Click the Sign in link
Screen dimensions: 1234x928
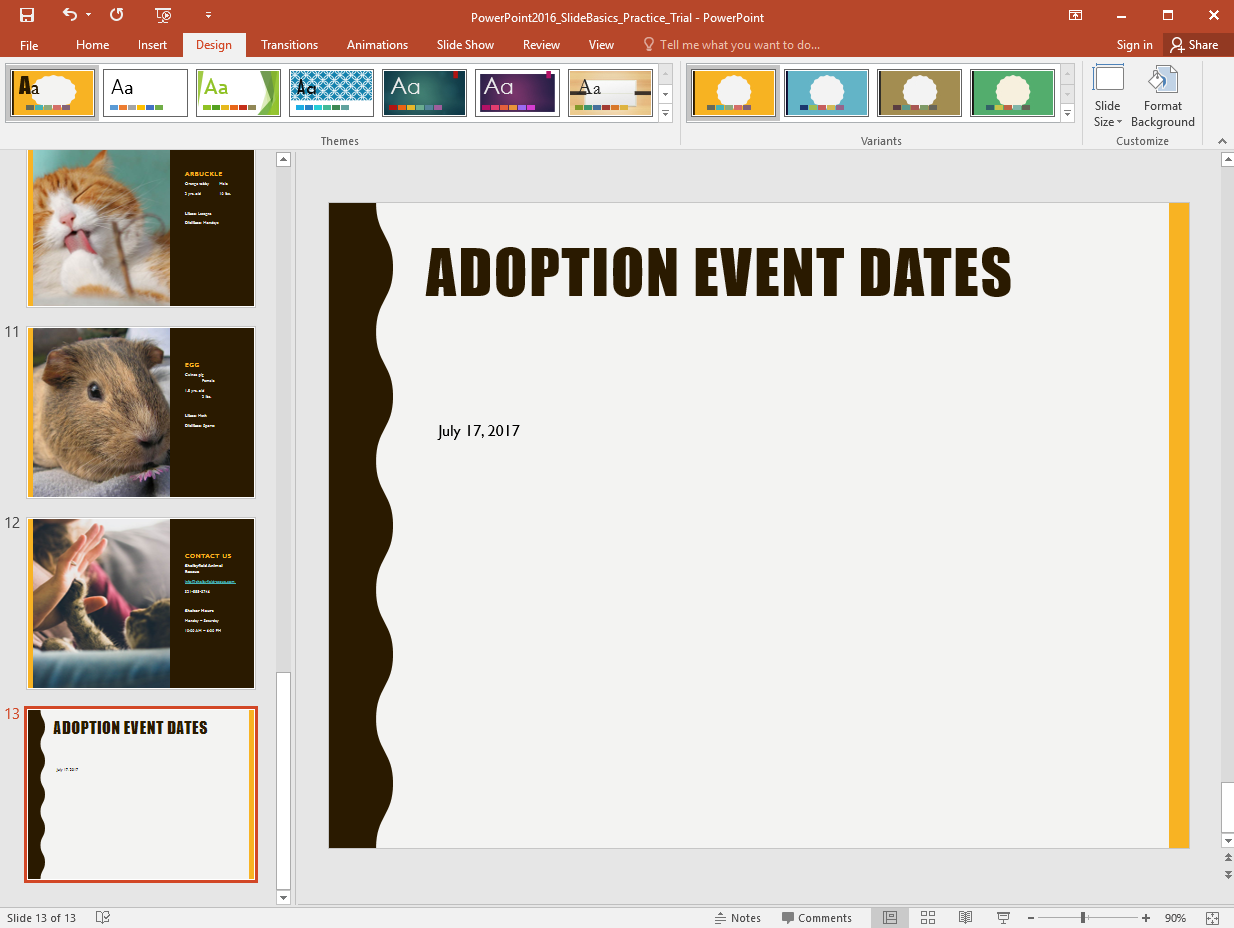tap(1134, 45)
